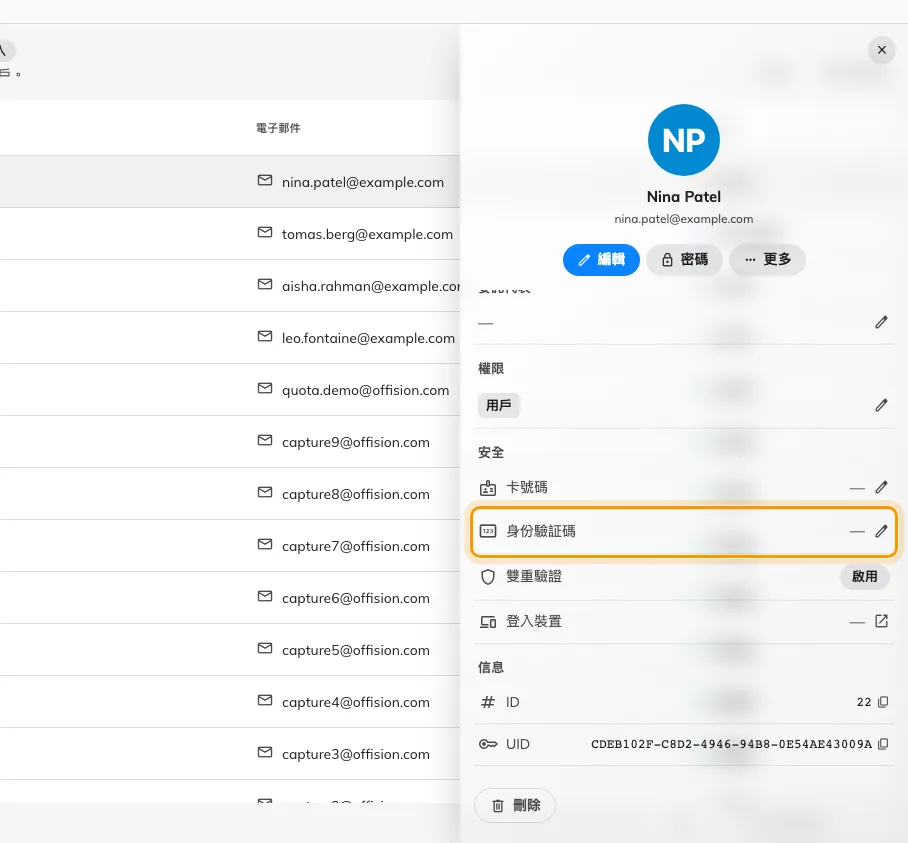Click pencil icon above 權限 section
This screenshot has width=908, height=843.
pyautogui.click(x=881, y=322)
